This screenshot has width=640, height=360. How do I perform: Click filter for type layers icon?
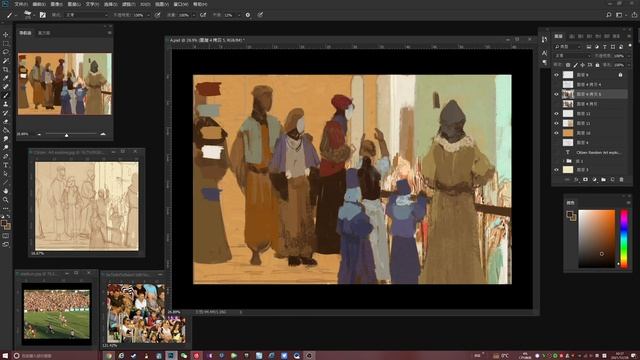pyautogui.click(x=605, y=47)
